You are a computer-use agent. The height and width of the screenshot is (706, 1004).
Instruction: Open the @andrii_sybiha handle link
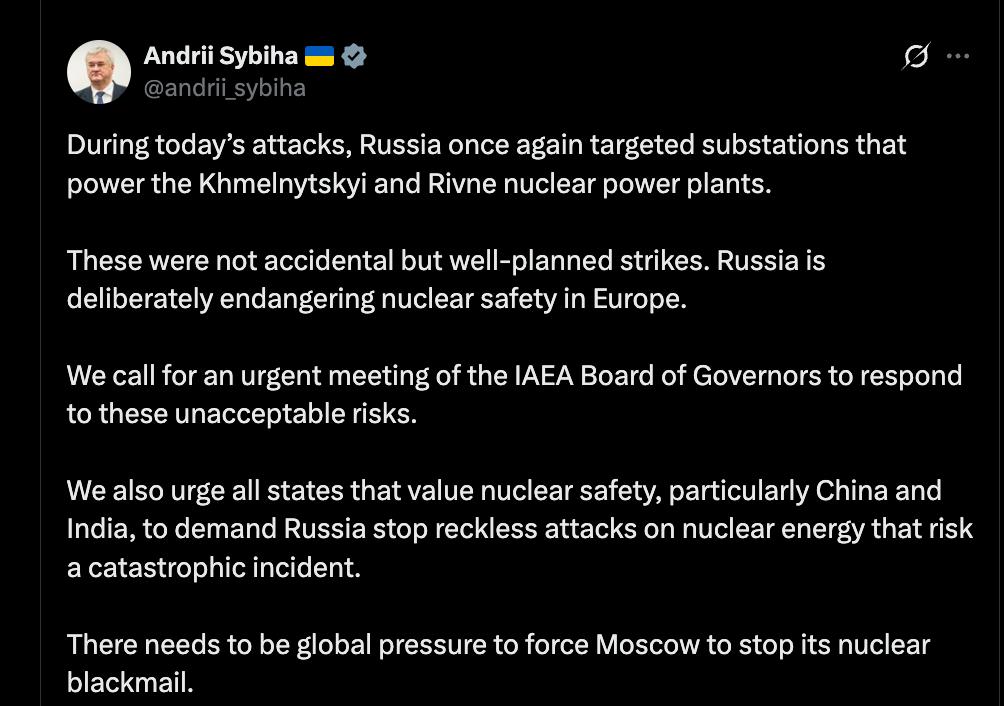coord(224,88)
